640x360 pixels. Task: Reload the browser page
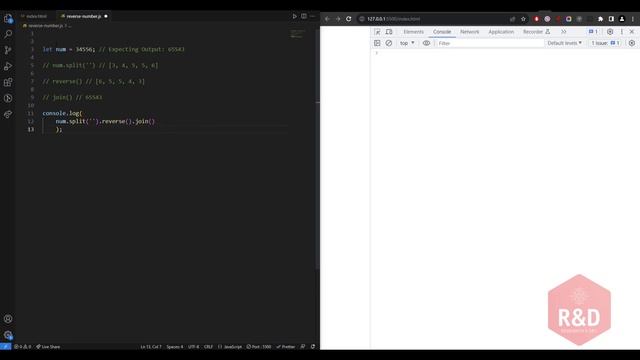[349, 19]
